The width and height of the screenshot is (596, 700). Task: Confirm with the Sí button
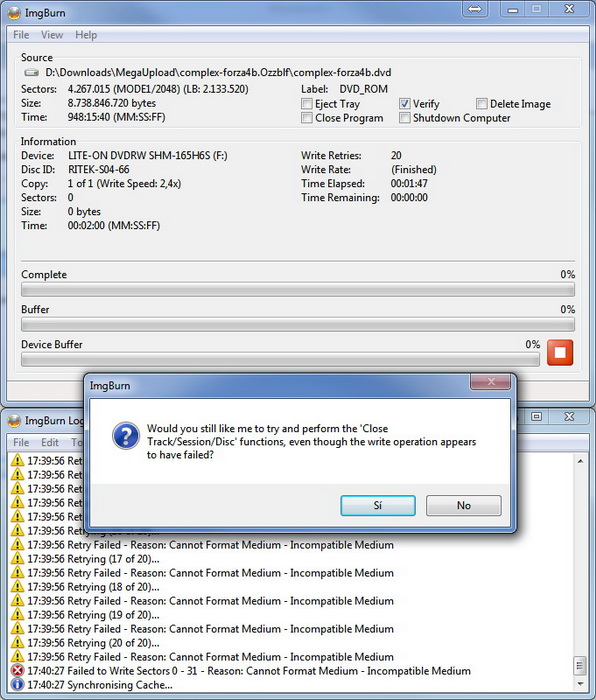(x=378, y=505)
